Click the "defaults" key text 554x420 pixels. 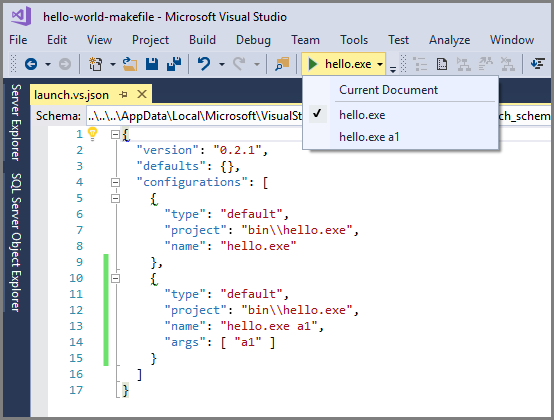click(171, 166)
